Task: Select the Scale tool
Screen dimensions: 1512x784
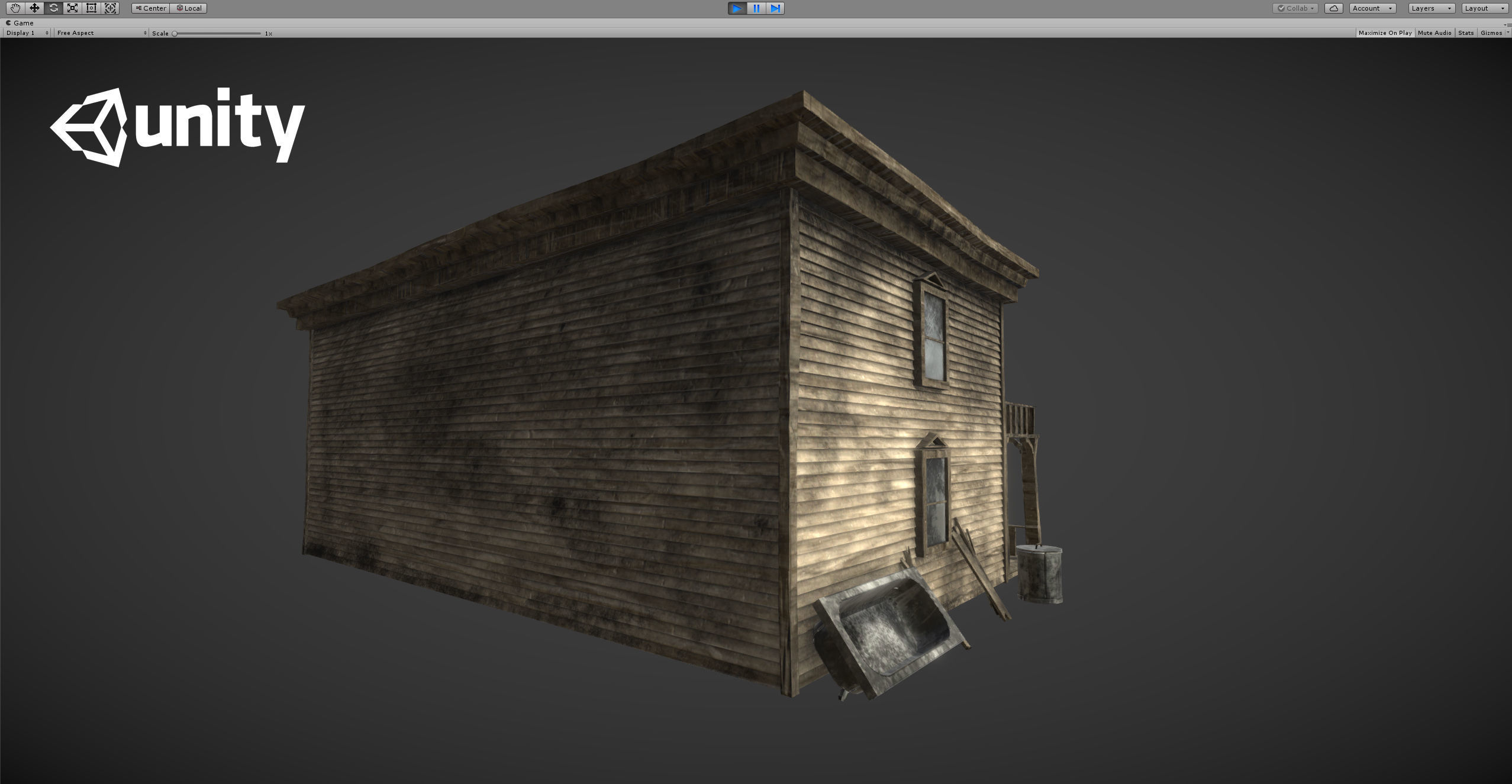Action: (72, 8)
